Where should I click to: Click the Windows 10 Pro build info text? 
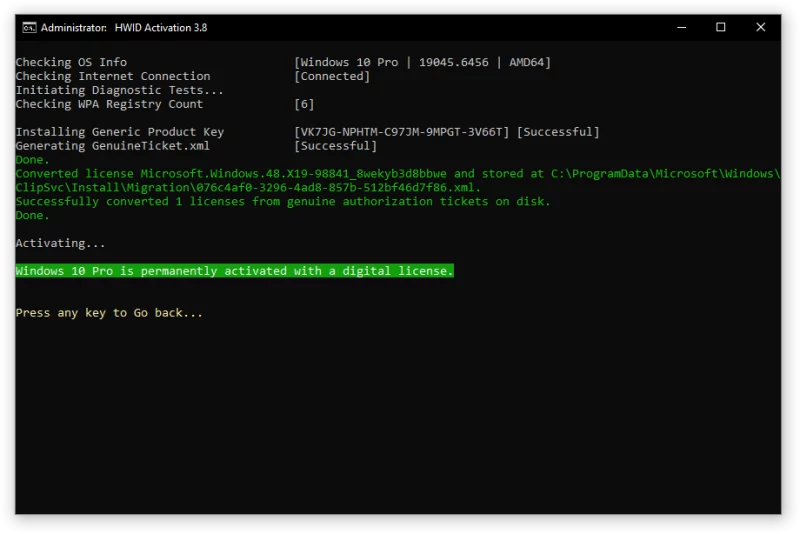coord(422,62)
